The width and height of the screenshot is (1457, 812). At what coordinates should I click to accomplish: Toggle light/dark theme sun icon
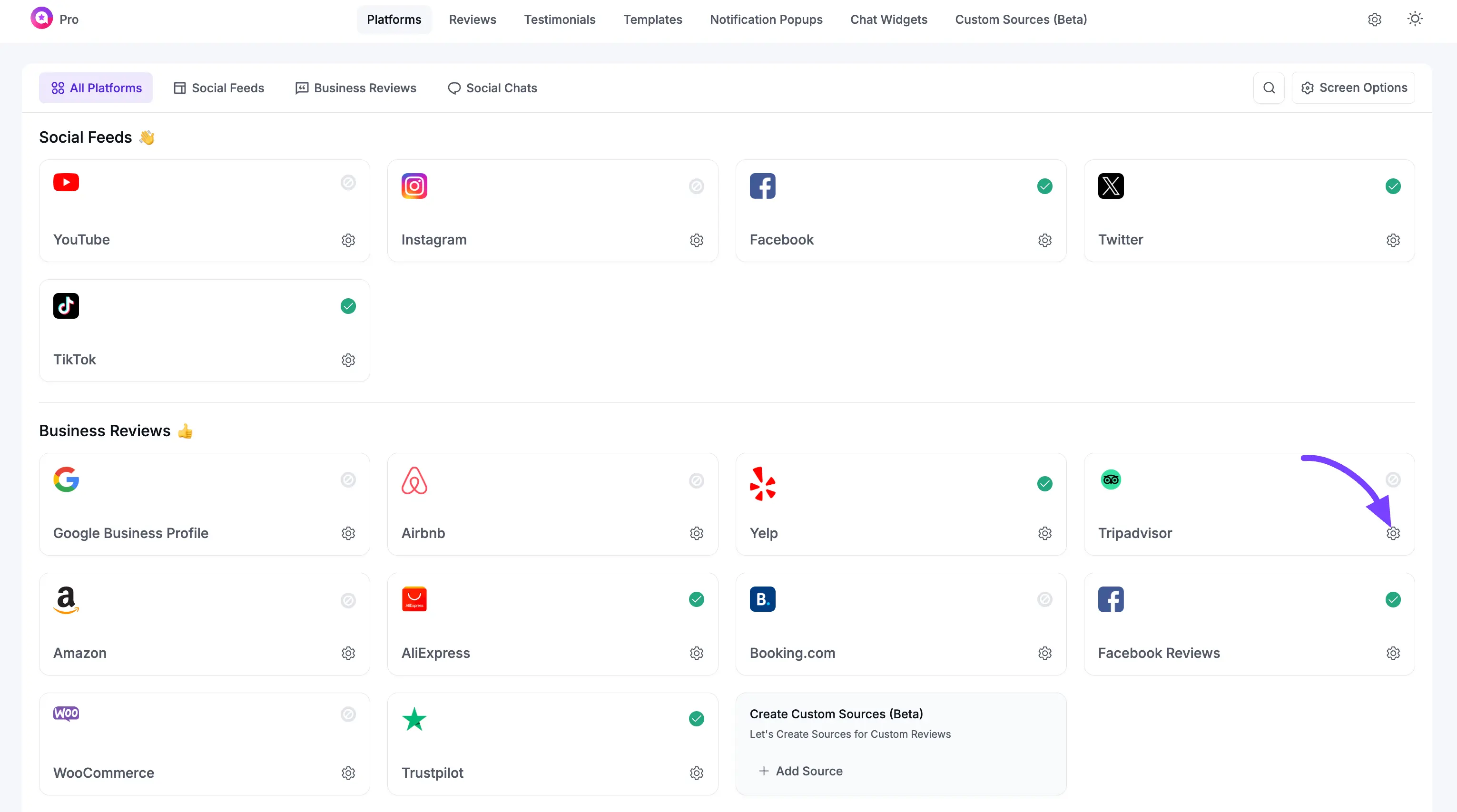click(1415, 19)
